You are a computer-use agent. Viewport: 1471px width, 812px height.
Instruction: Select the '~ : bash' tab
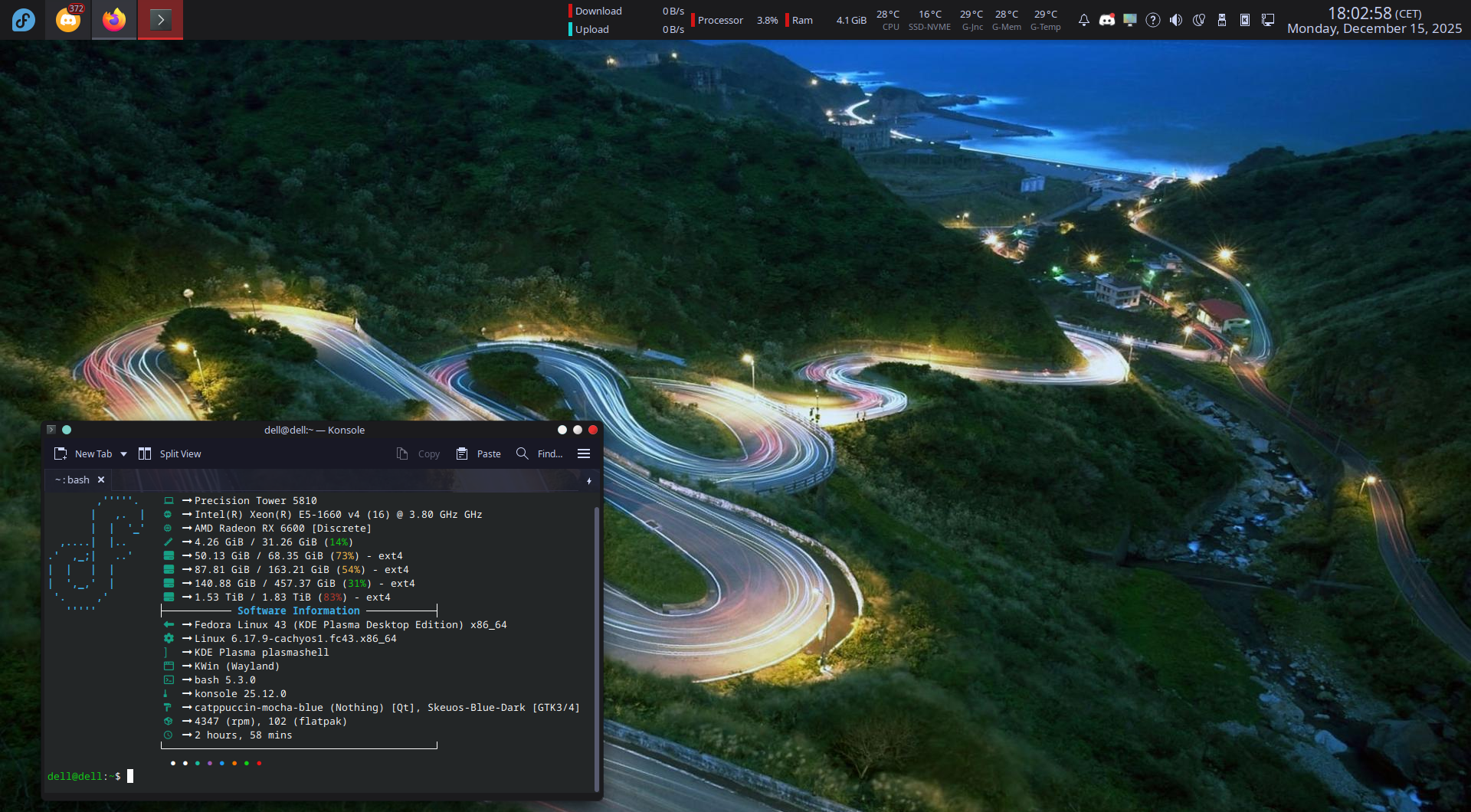(x=72, y=480)
